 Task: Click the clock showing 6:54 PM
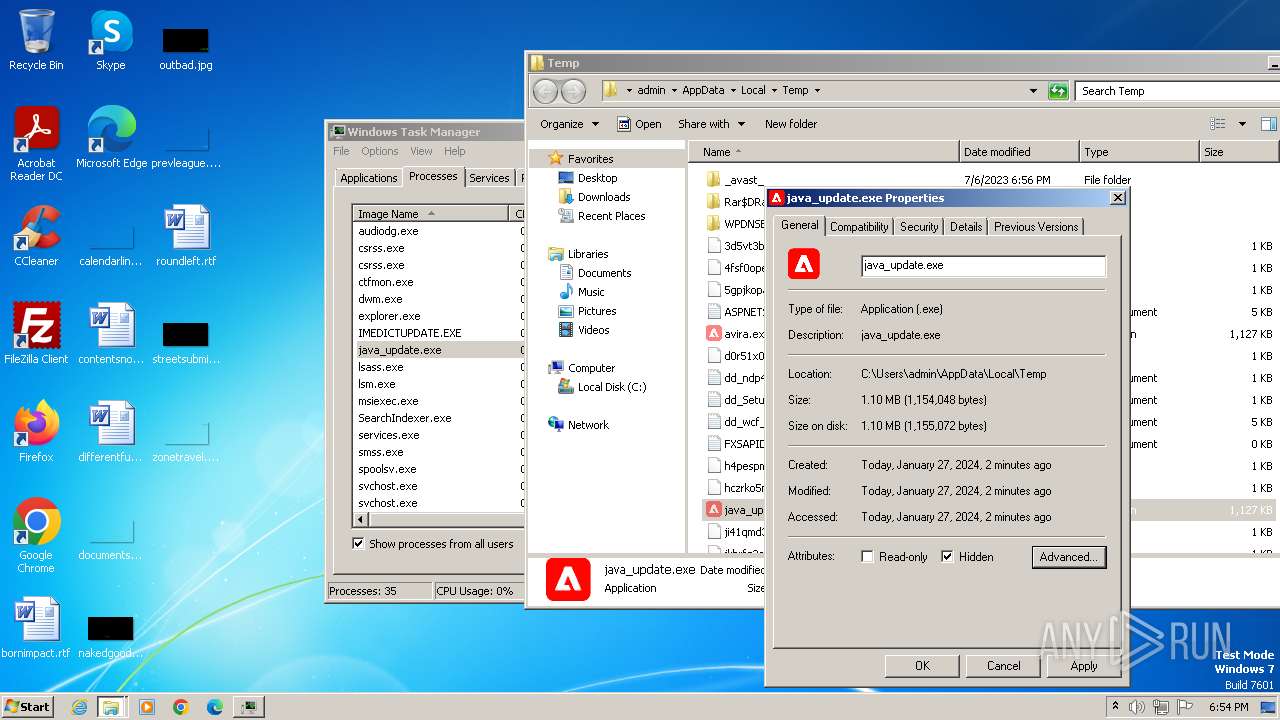(x=1228, y=707)
